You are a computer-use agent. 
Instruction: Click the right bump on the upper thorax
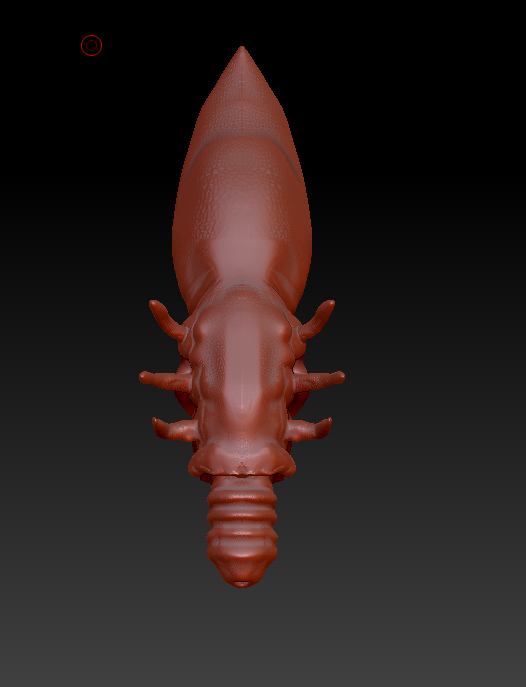pos(285,330)
